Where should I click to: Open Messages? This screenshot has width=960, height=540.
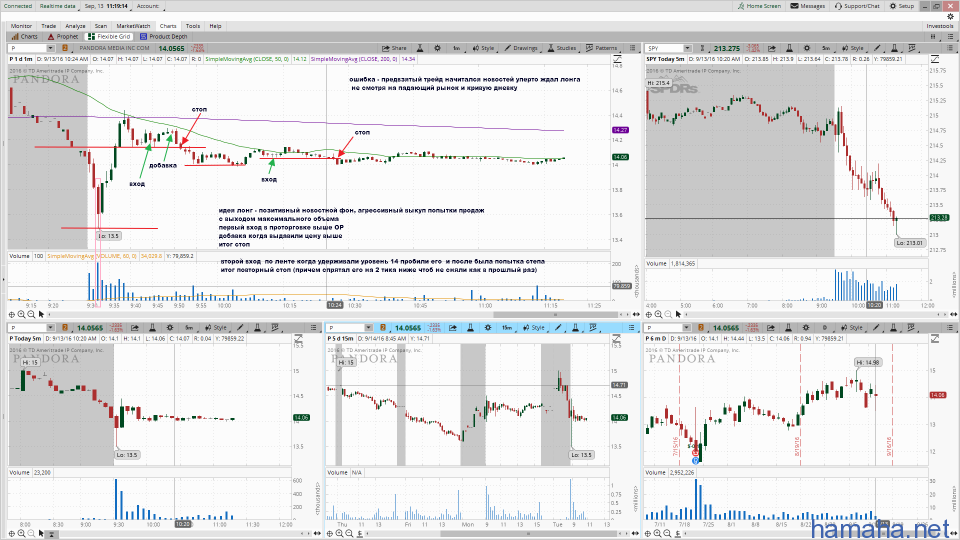pos(808,6)
